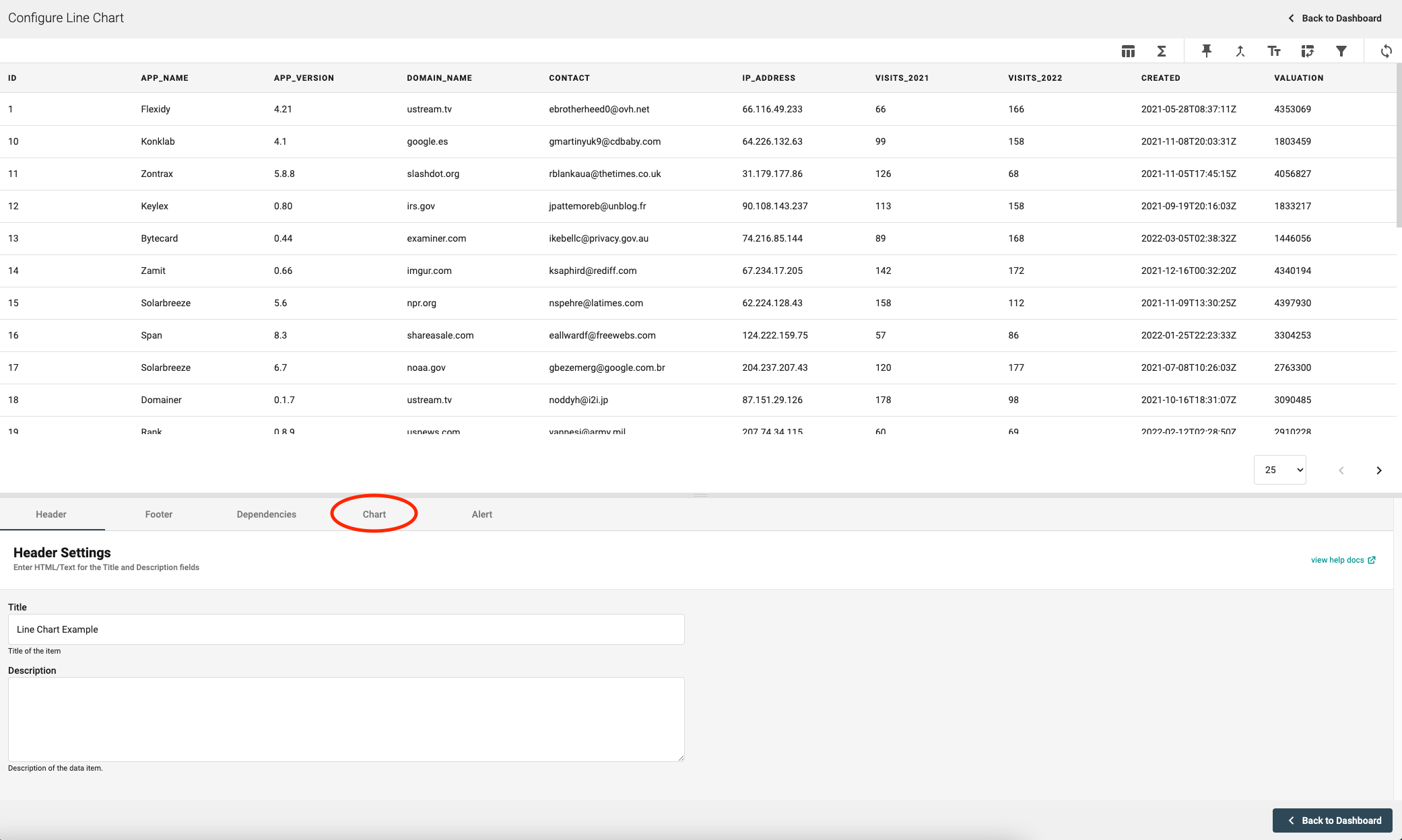Open the Alert tab

coord(481,514)
